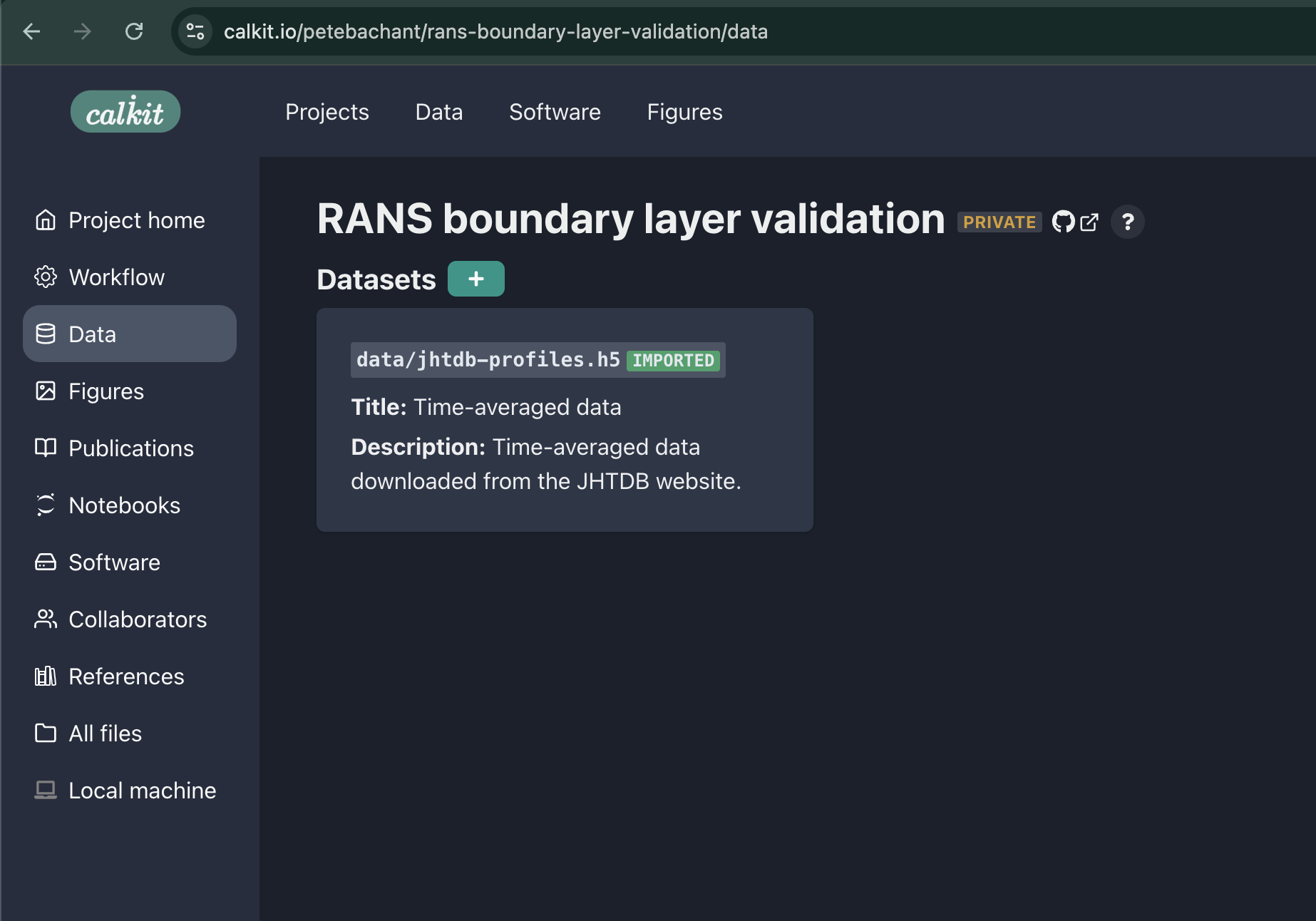The width and height of the screenshot is (1316, 921).
Task: Open the GitHub repository icon
Action: 1064,222
